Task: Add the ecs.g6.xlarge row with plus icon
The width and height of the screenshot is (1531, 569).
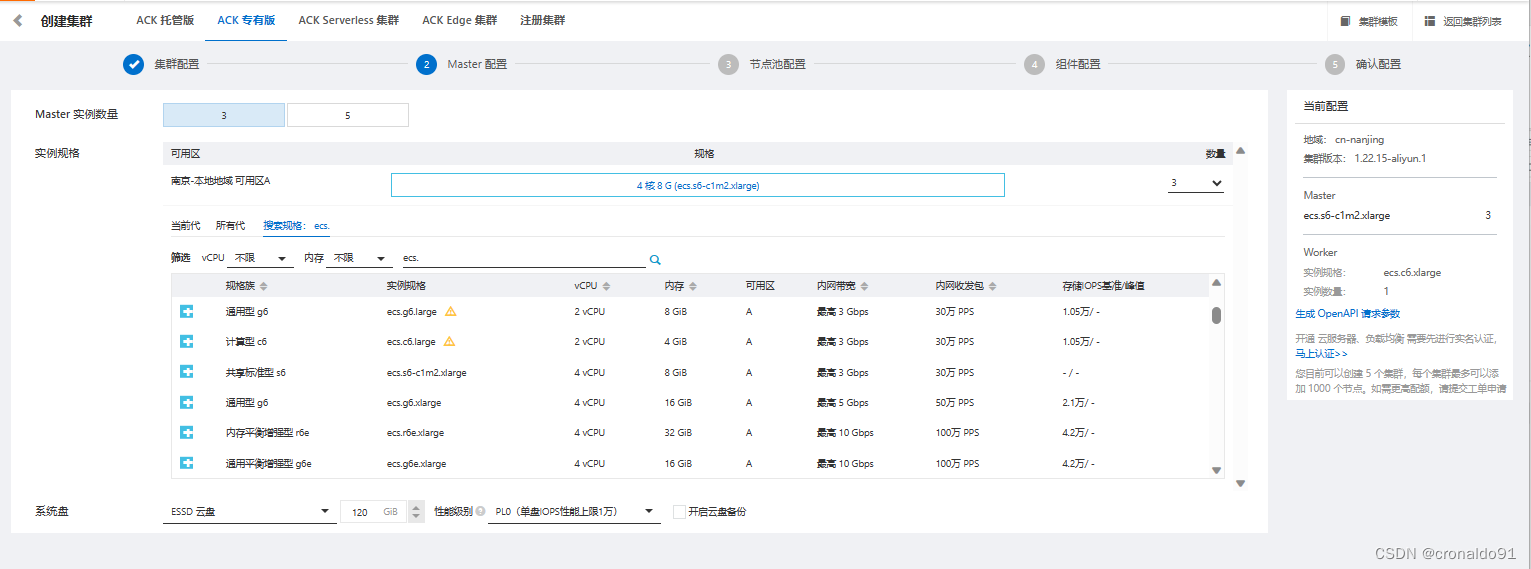Action: (187, 402)
